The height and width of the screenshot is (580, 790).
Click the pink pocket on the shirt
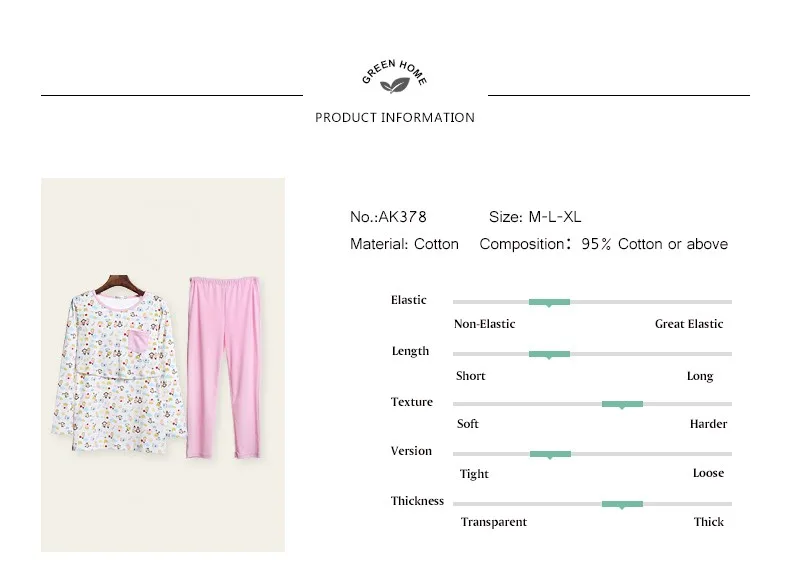coord(138,342)
